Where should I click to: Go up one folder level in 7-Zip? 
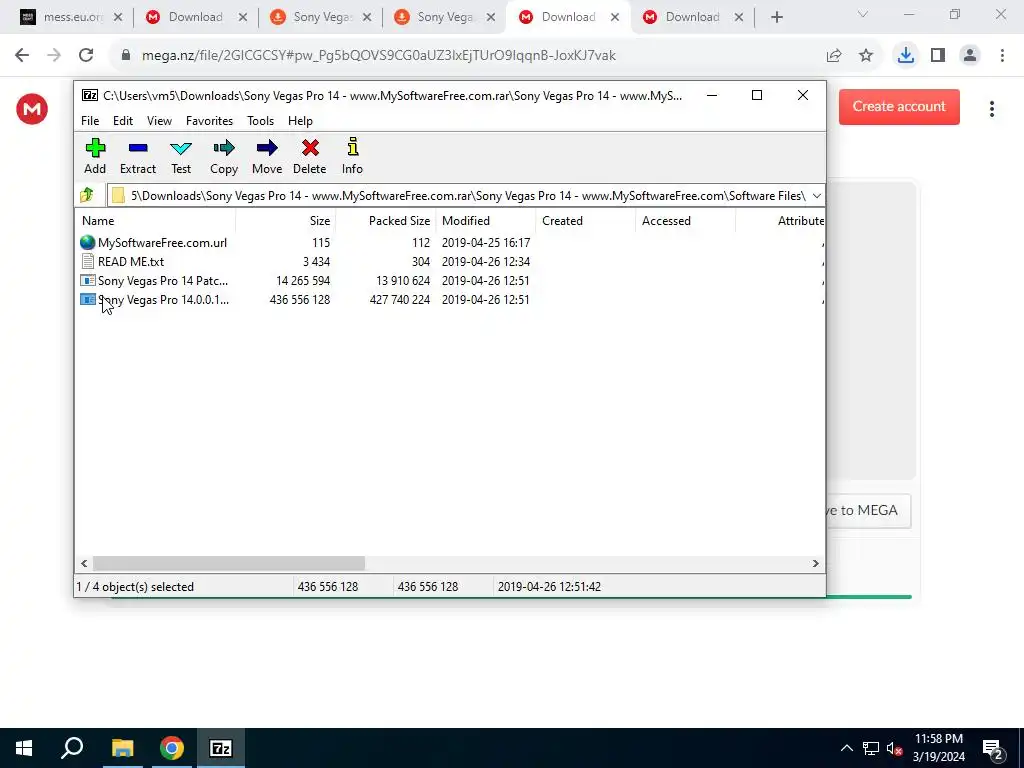[87, 195]
